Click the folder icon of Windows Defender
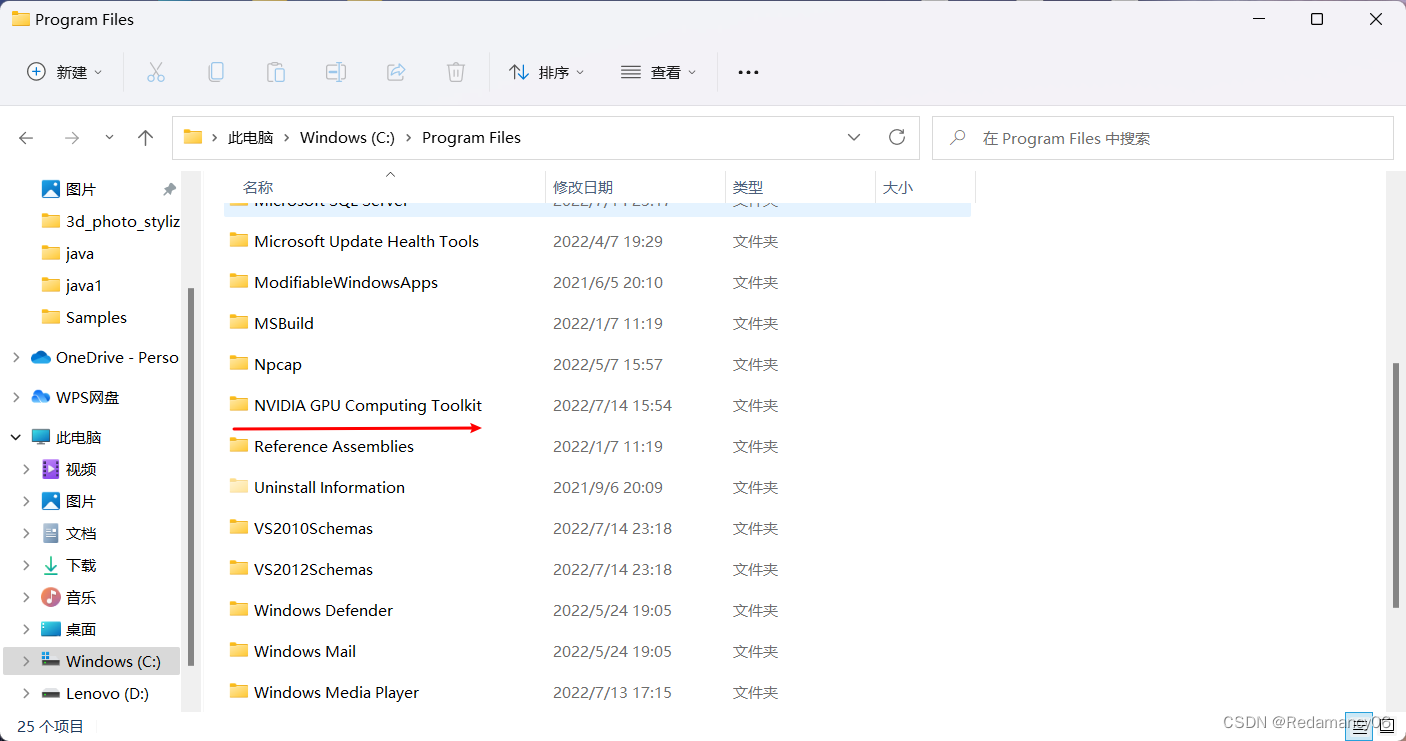The image size is (1406, 741). pos(238,610)
